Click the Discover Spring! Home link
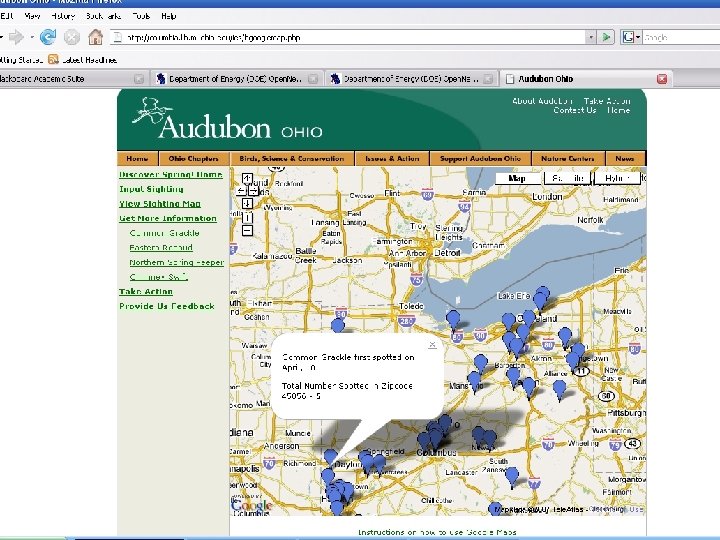The width and height of the screenshot is (720, 540). [x=171, y=174]
